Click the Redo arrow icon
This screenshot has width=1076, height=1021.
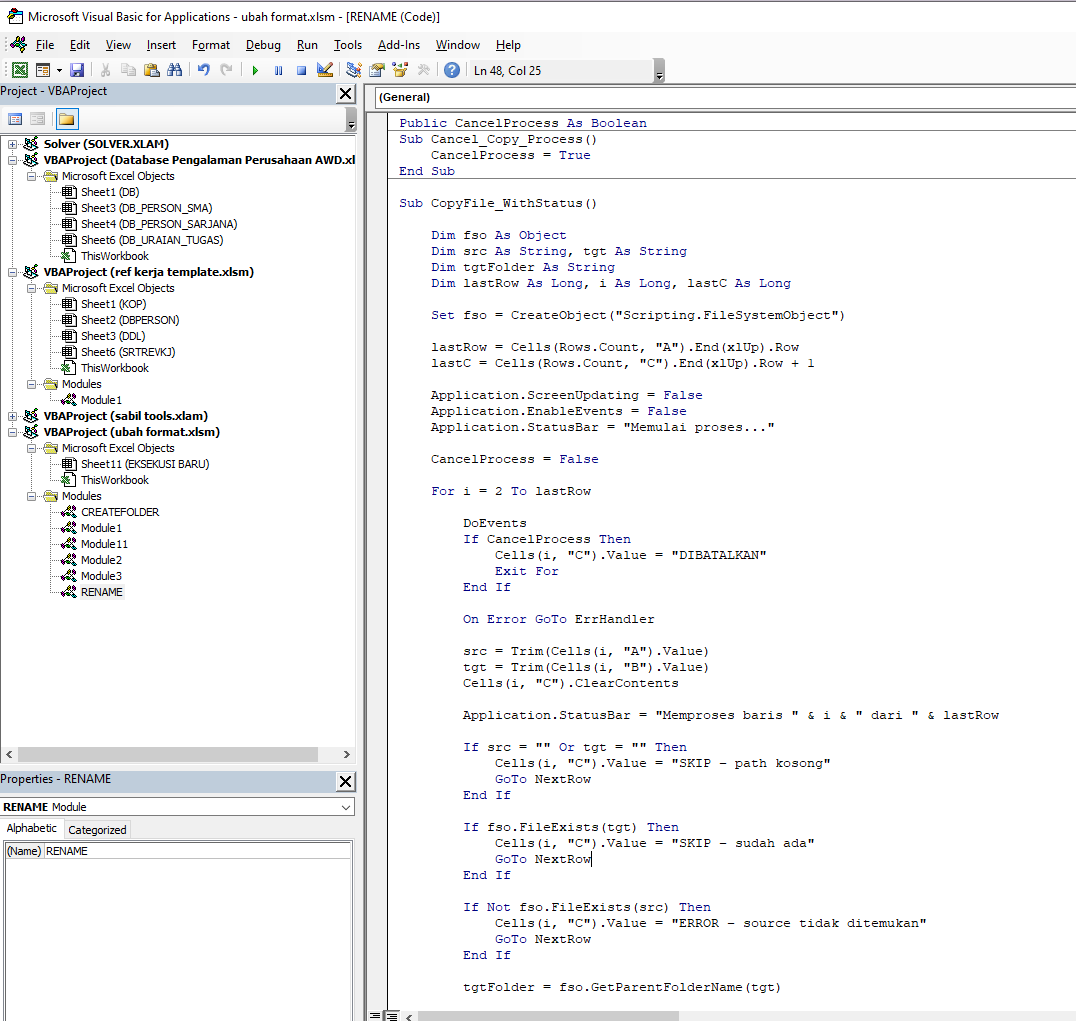[226, 70]
